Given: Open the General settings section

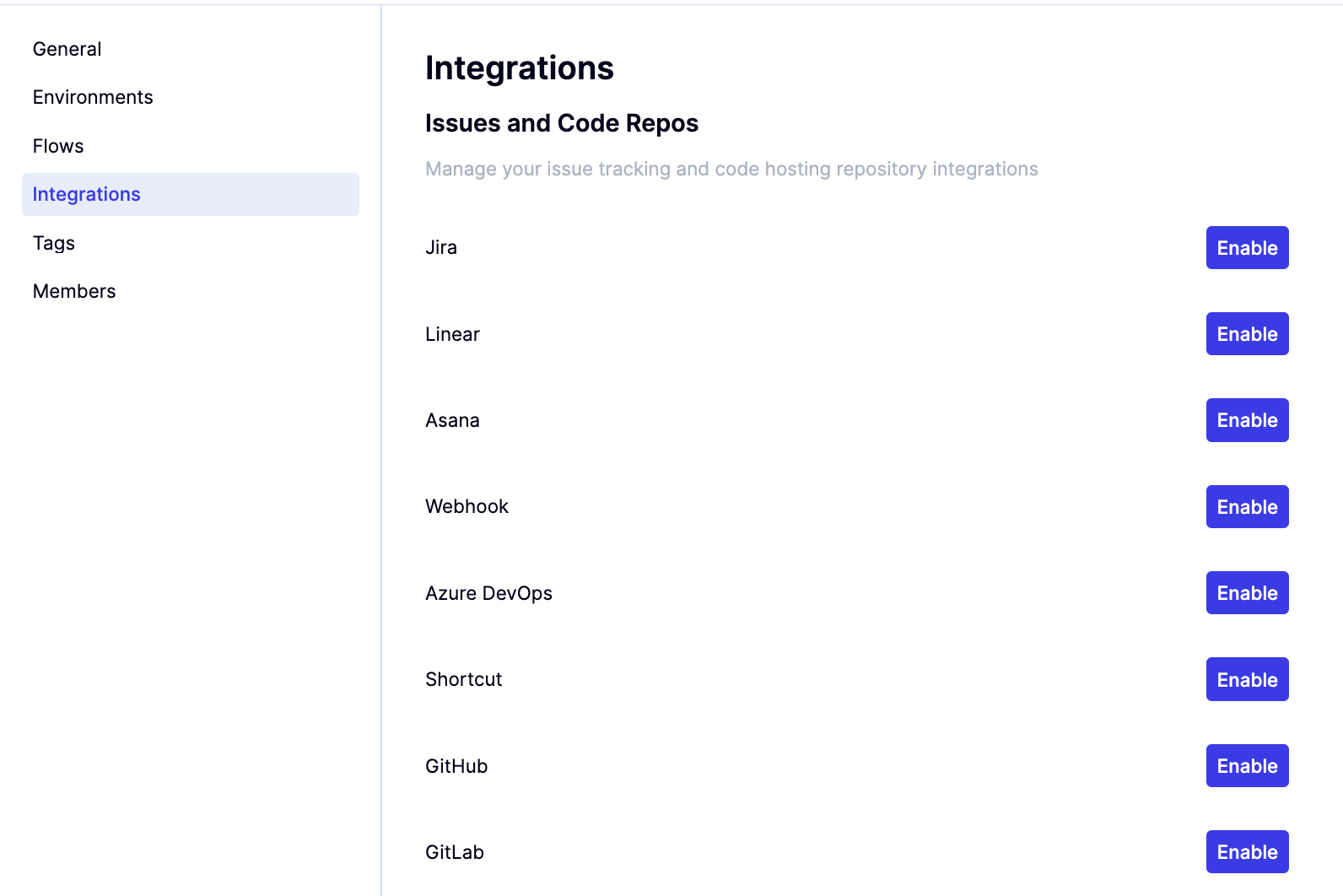Looking at the screenshot, I should coord(67,49).
